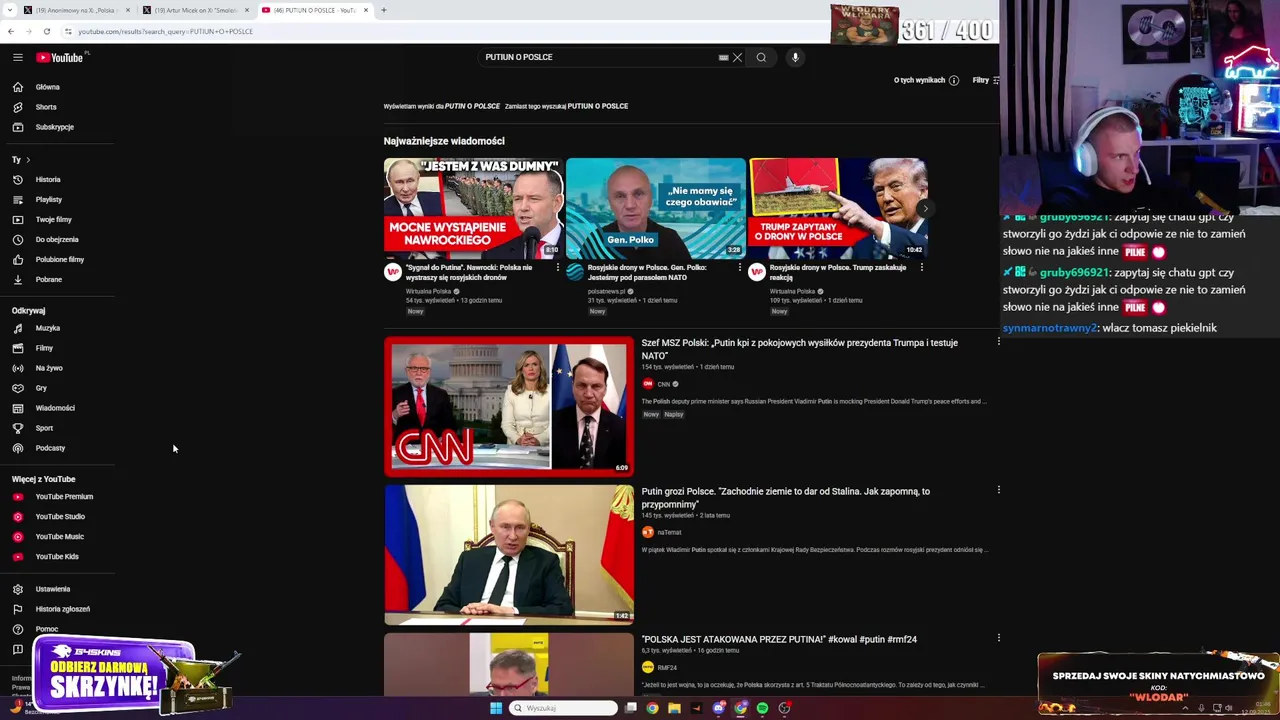Explore Podcasty category
Viewport: 1280px width, 720px height.
(50, 448)
